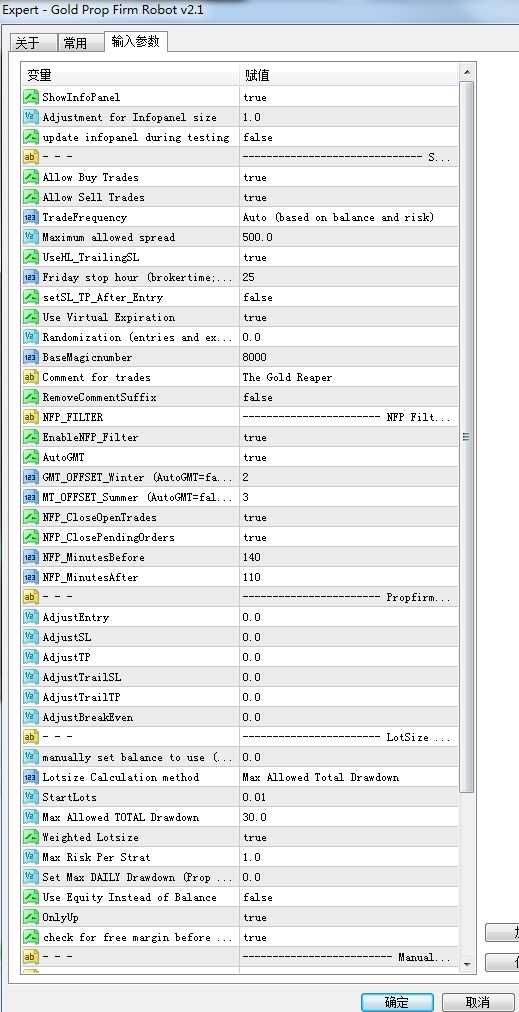Toggle the OnlyUp true value

coord(349,918)
